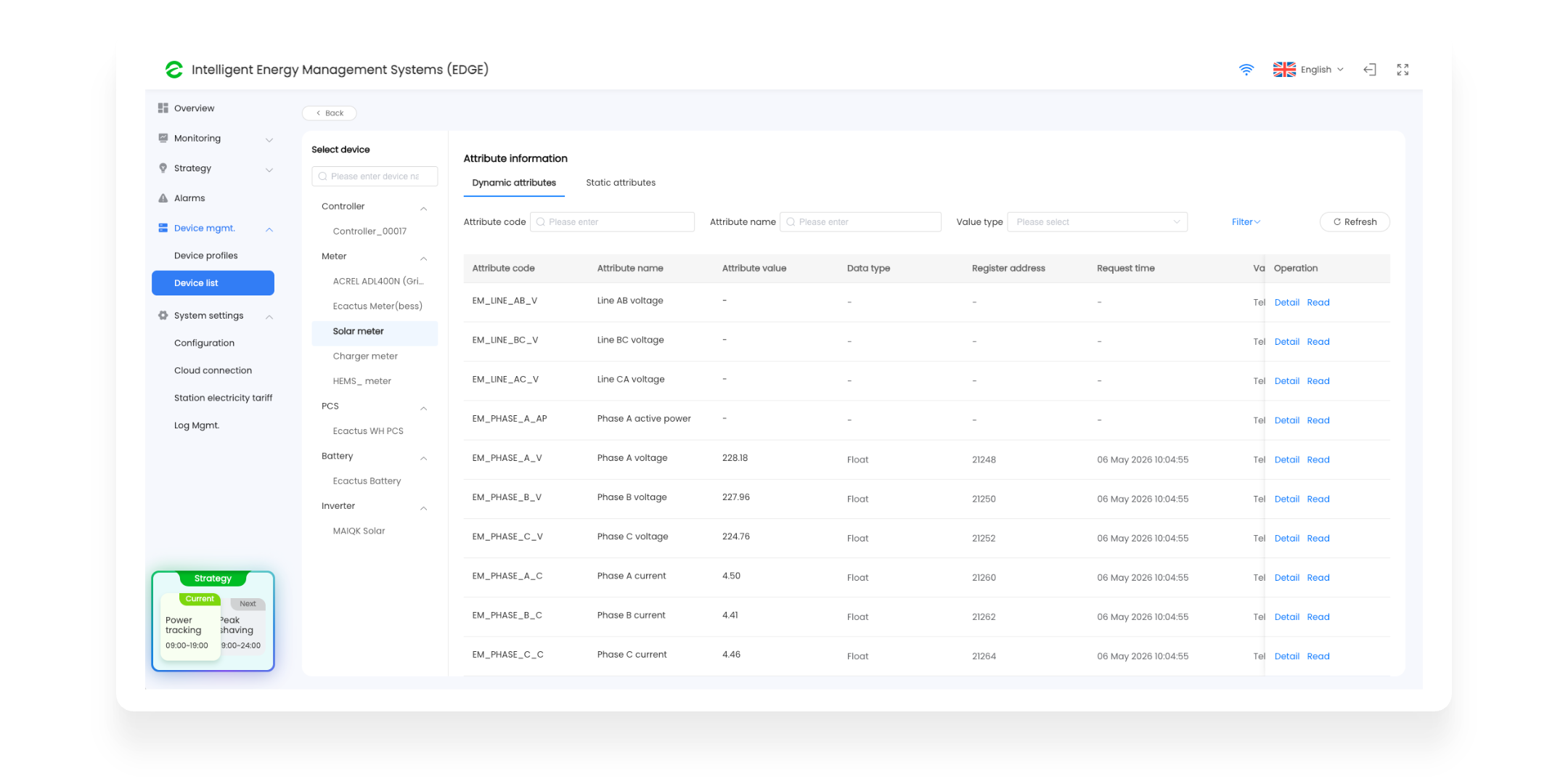Viewport: 1568px width, 784px height.
Task: Click the Wi-Fi connection status icon
Action: click(x=1246, y=70)
